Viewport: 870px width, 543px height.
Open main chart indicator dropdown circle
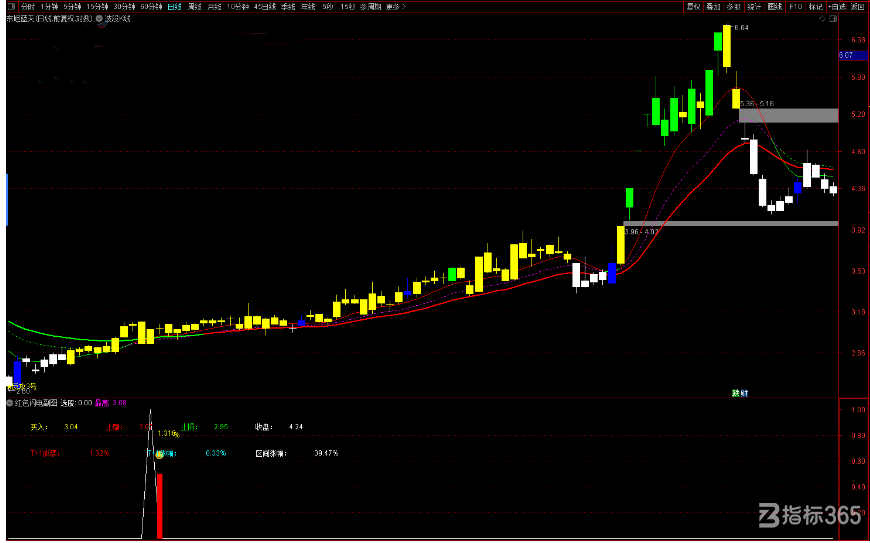tap(100, 18)
